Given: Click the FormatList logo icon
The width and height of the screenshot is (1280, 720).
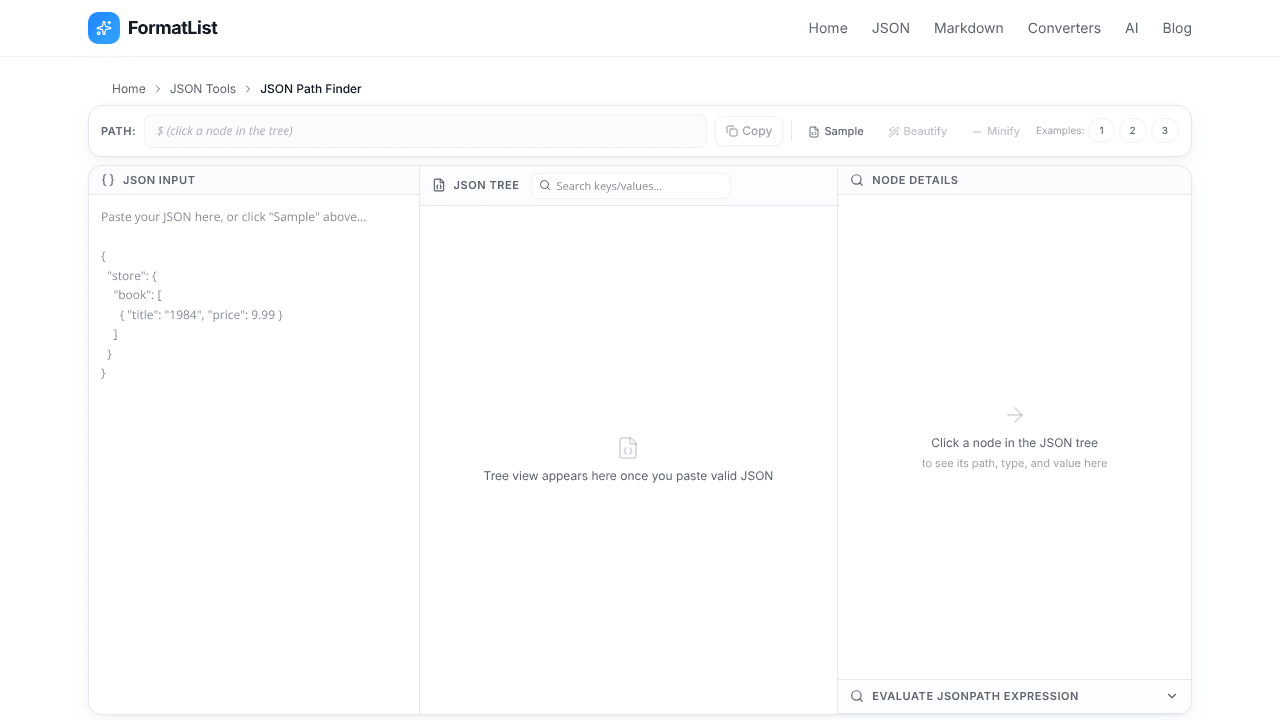Looking at the screenshot, I should pos(104,28).
